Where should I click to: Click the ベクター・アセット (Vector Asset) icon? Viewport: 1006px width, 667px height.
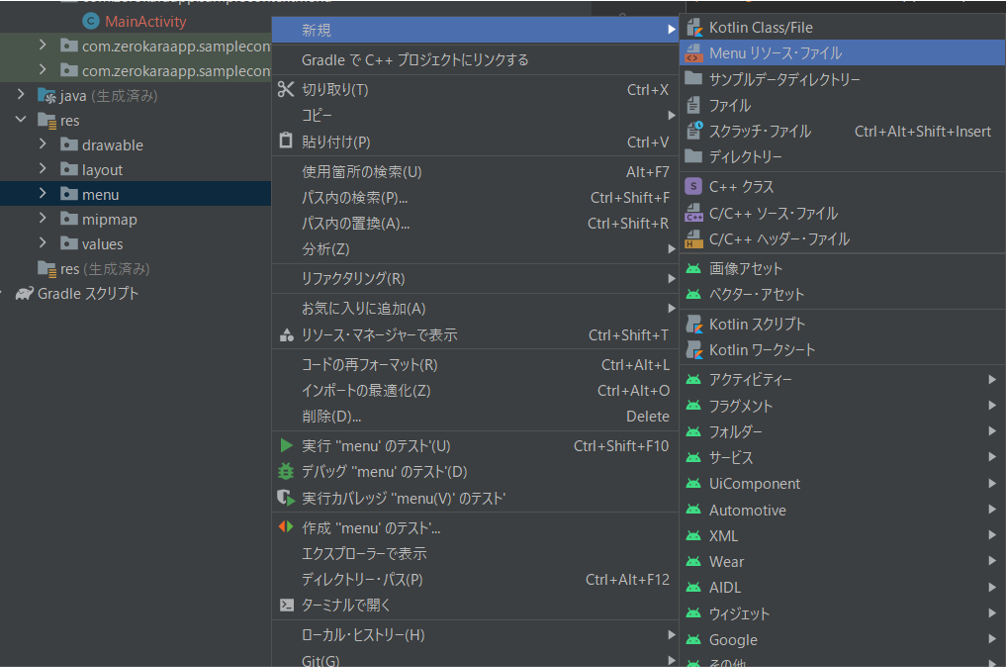[x=692, y=294]
